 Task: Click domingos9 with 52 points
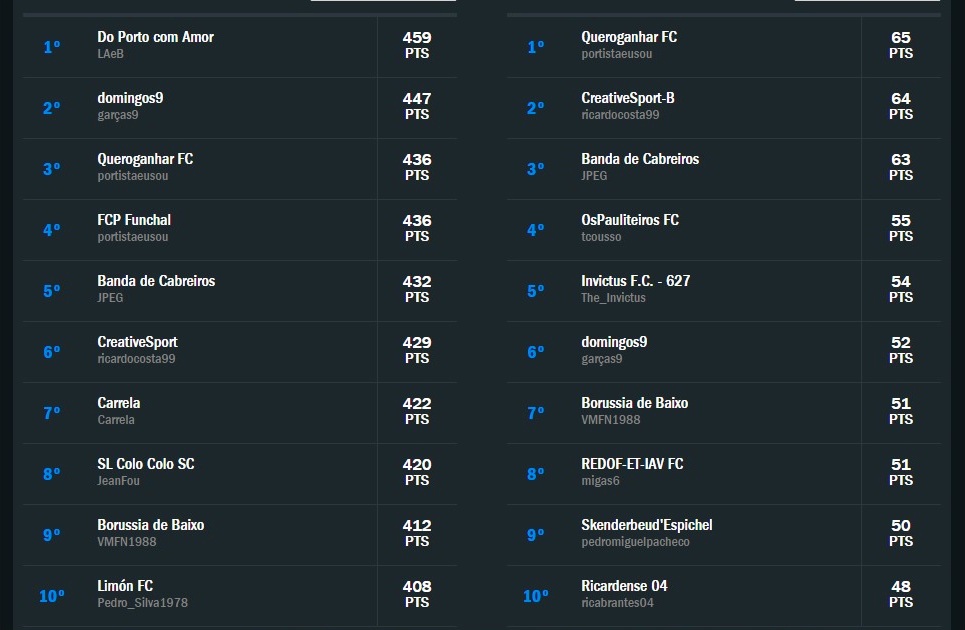coord(724,351)
